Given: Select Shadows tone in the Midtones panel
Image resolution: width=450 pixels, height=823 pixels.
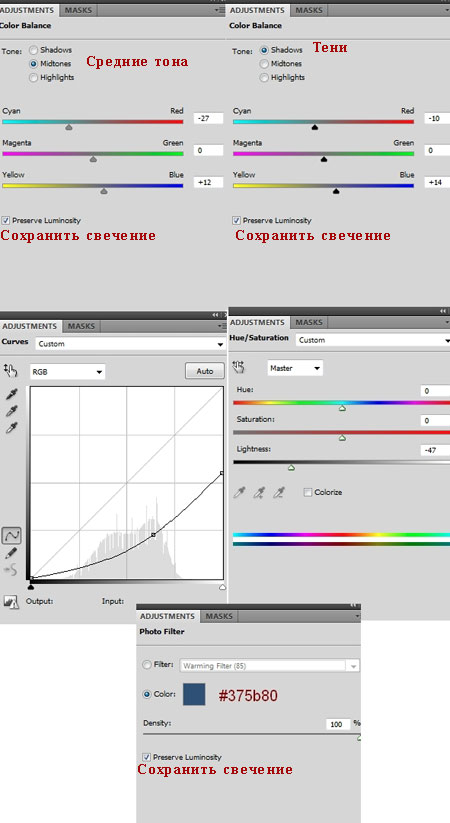Looking at the screenshot, I should pos(34,50).
